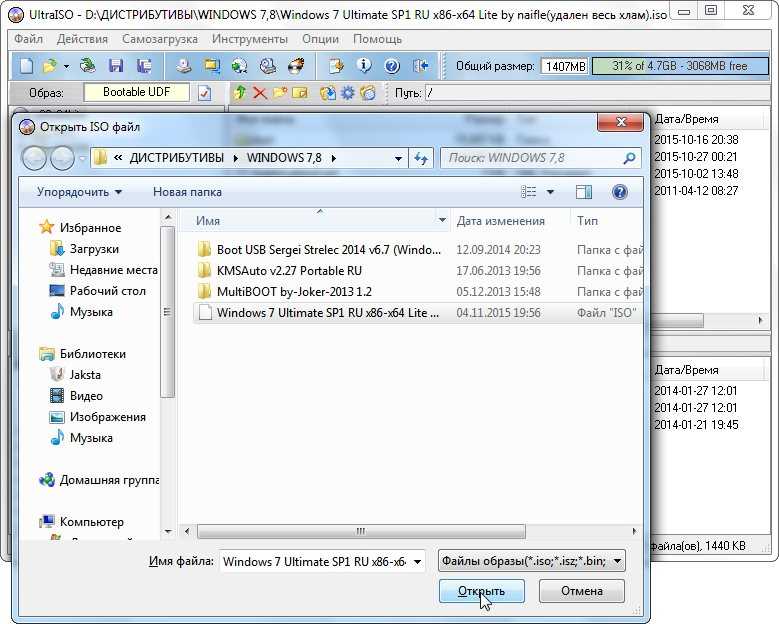The width and height of the screenshot is (779, 624).
Task: Open Загрузки in the favorites sidebar
Action: click(x=94, y=249)
